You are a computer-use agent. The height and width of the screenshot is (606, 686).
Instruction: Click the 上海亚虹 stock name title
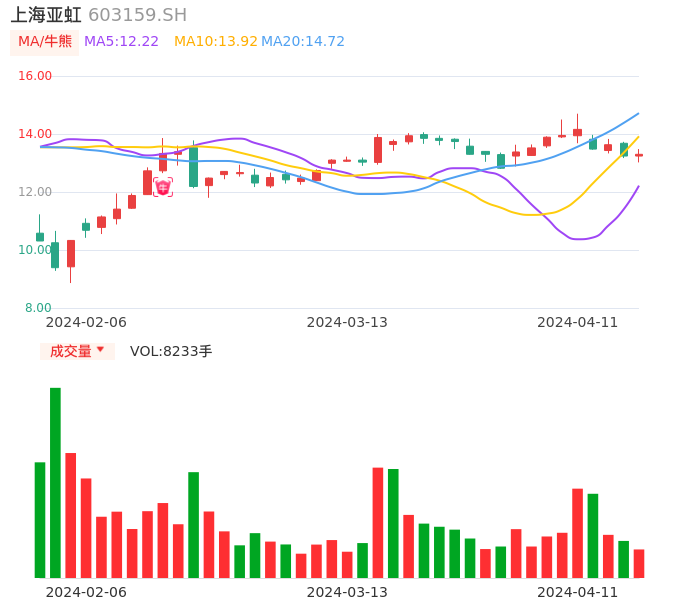[x=46, y=15]
